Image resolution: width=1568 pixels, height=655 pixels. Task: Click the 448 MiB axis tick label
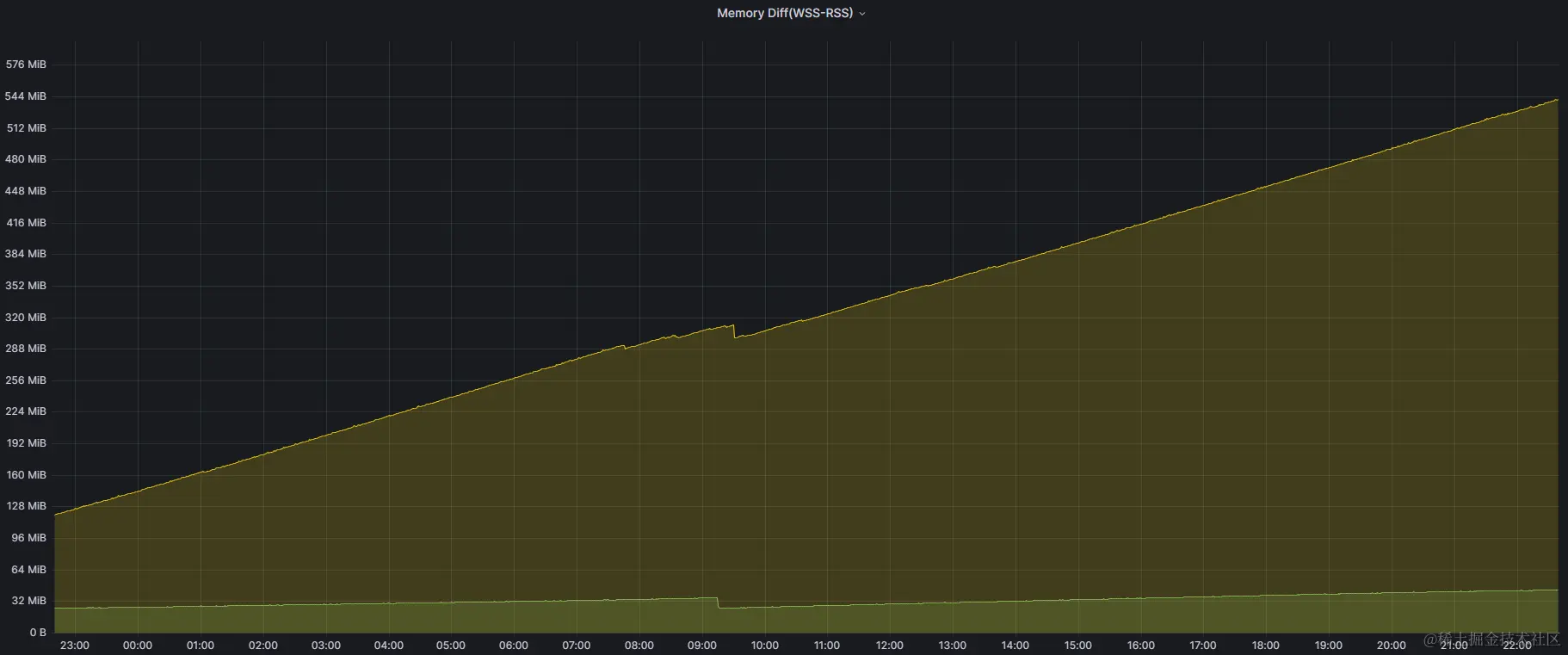pos(26,191)
